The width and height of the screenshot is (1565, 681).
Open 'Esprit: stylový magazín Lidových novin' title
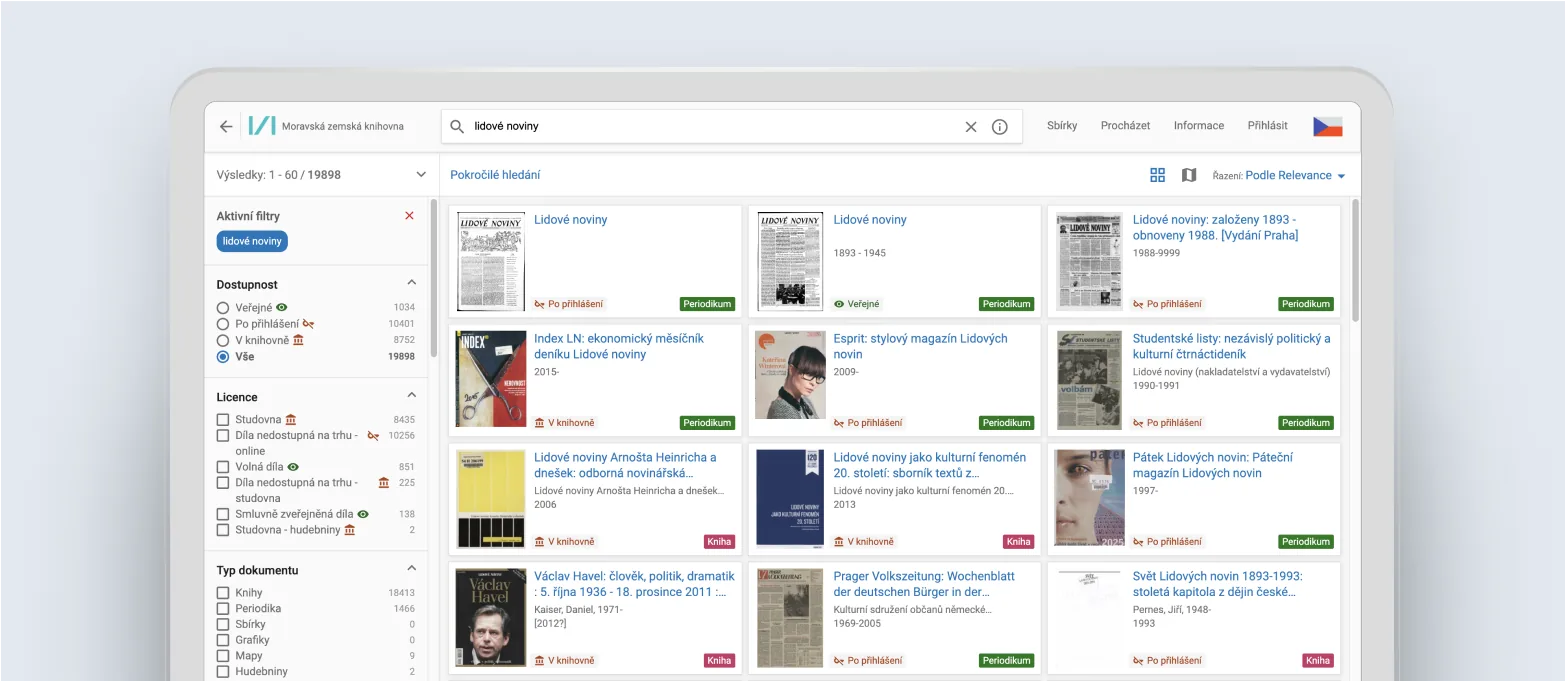[x=920, y=346]
